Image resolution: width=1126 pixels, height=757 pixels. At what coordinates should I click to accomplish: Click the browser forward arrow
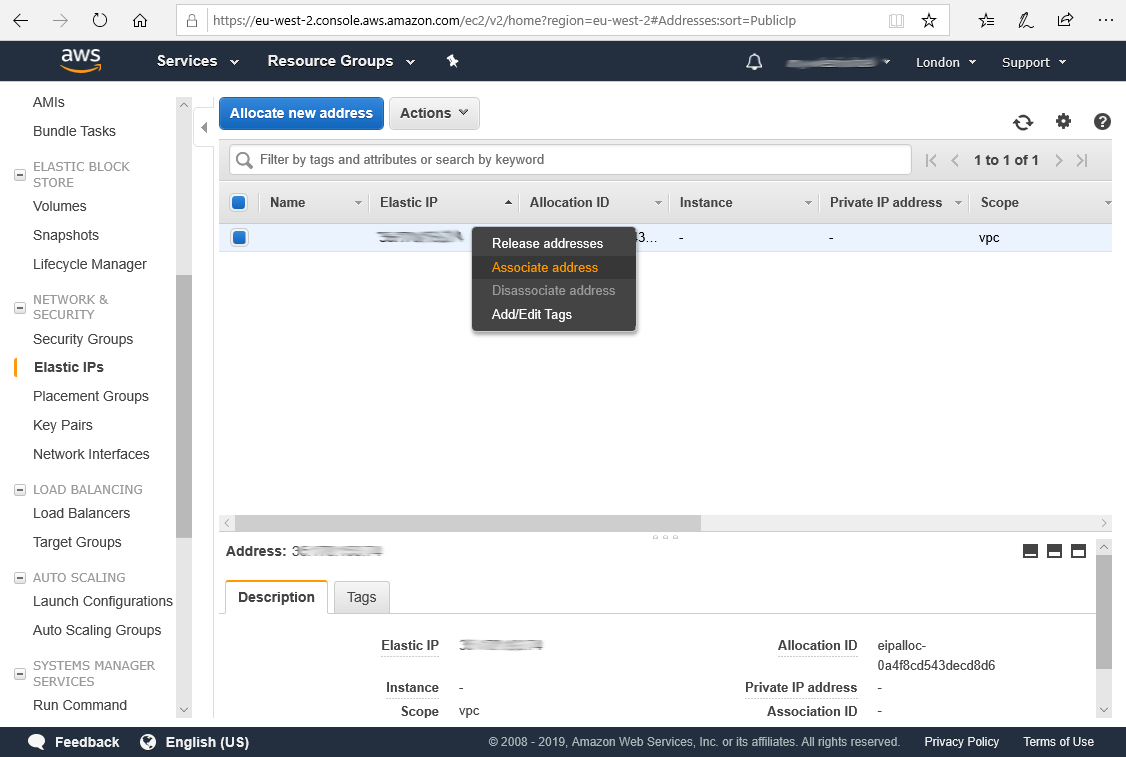[60, 20]
